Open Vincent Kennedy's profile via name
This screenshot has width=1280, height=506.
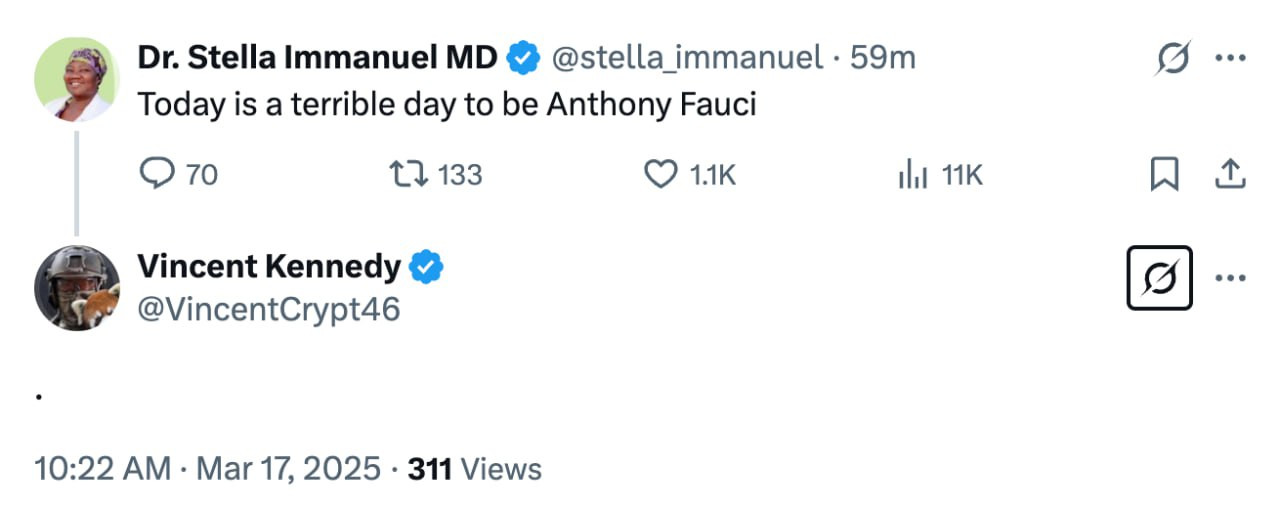[x=268, y=267]
